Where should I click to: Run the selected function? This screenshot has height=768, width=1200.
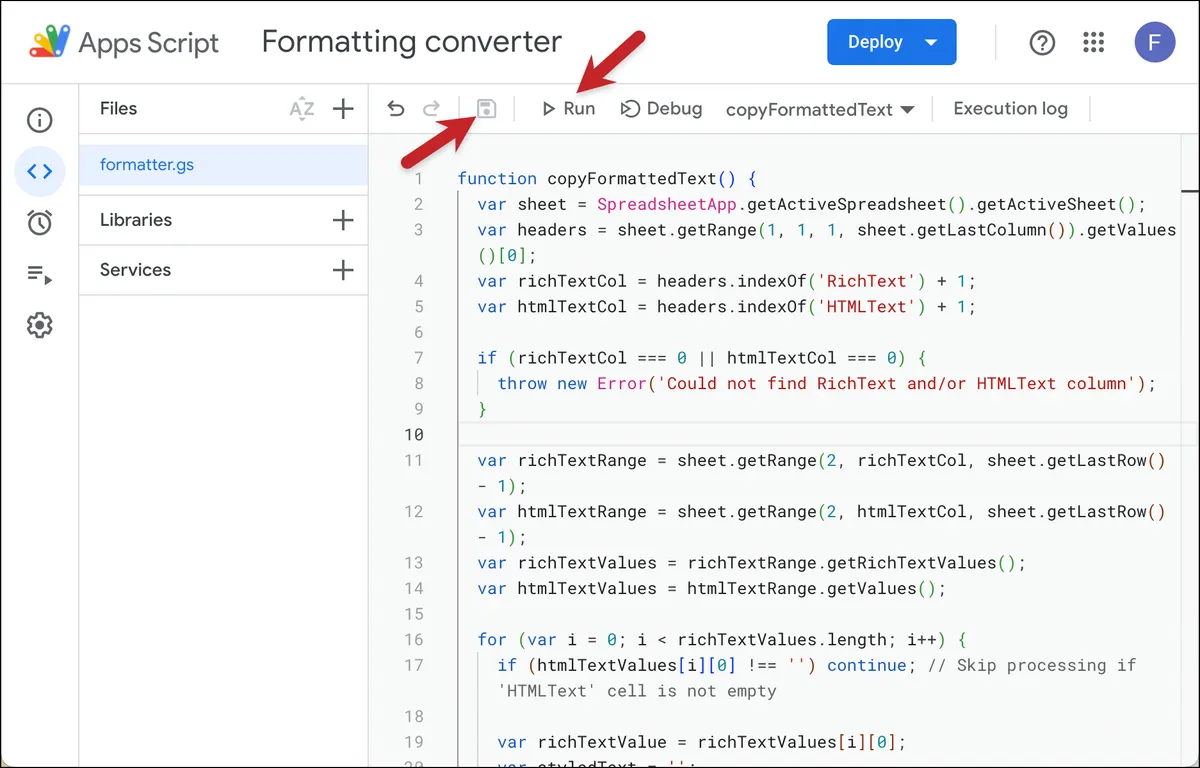pyautogui.click(x=568, y=109)
